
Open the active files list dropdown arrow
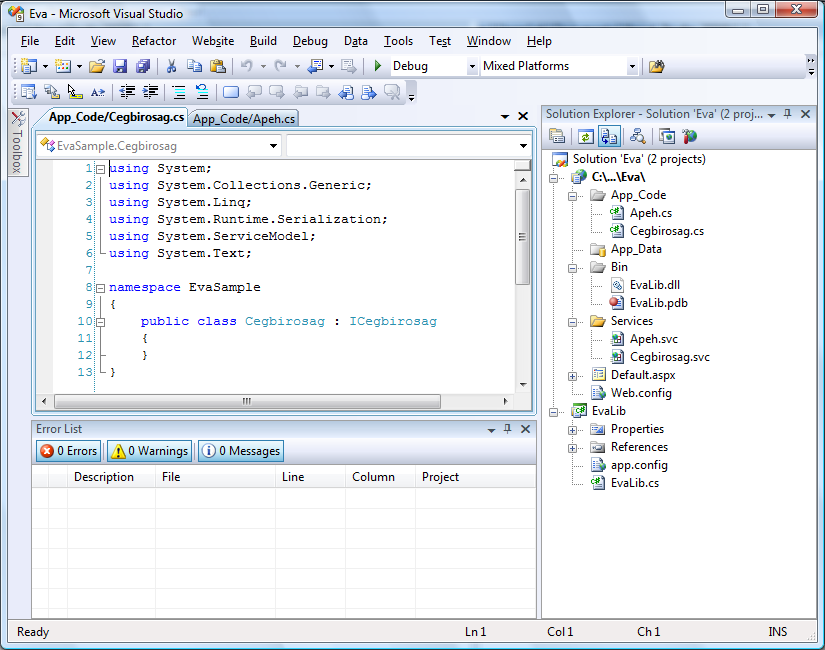tap(505, 116)
